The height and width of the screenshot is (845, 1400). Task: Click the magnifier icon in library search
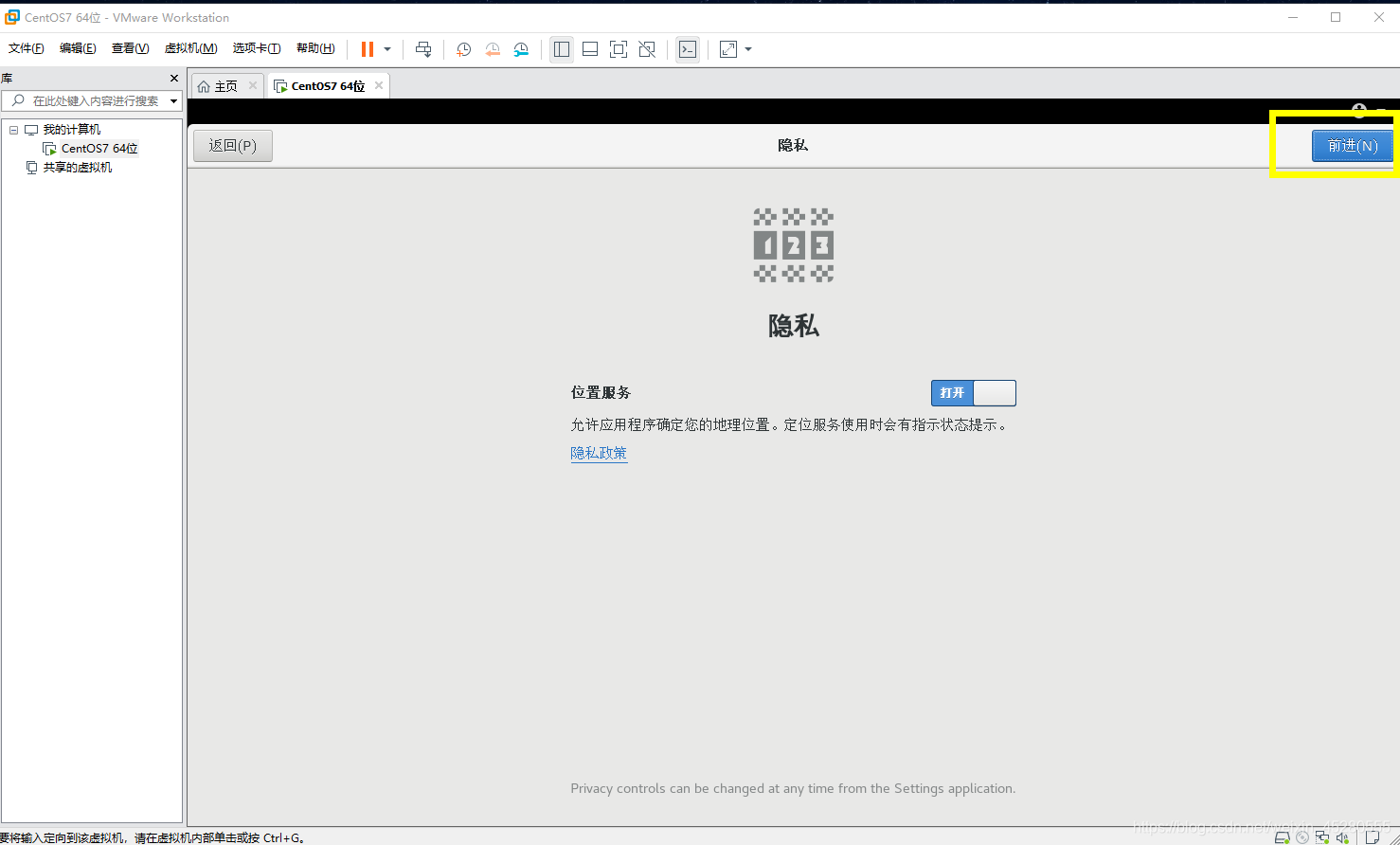click(17, 100)
